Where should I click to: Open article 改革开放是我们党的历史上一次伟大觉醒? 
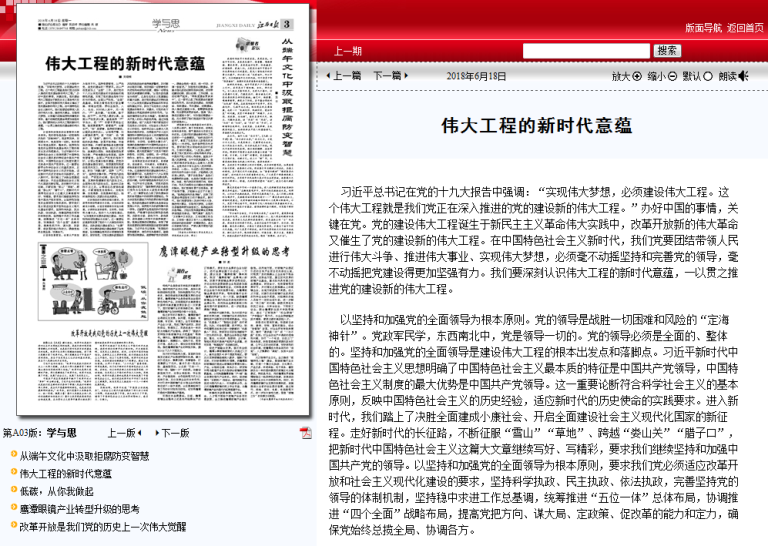pos(102,525)
